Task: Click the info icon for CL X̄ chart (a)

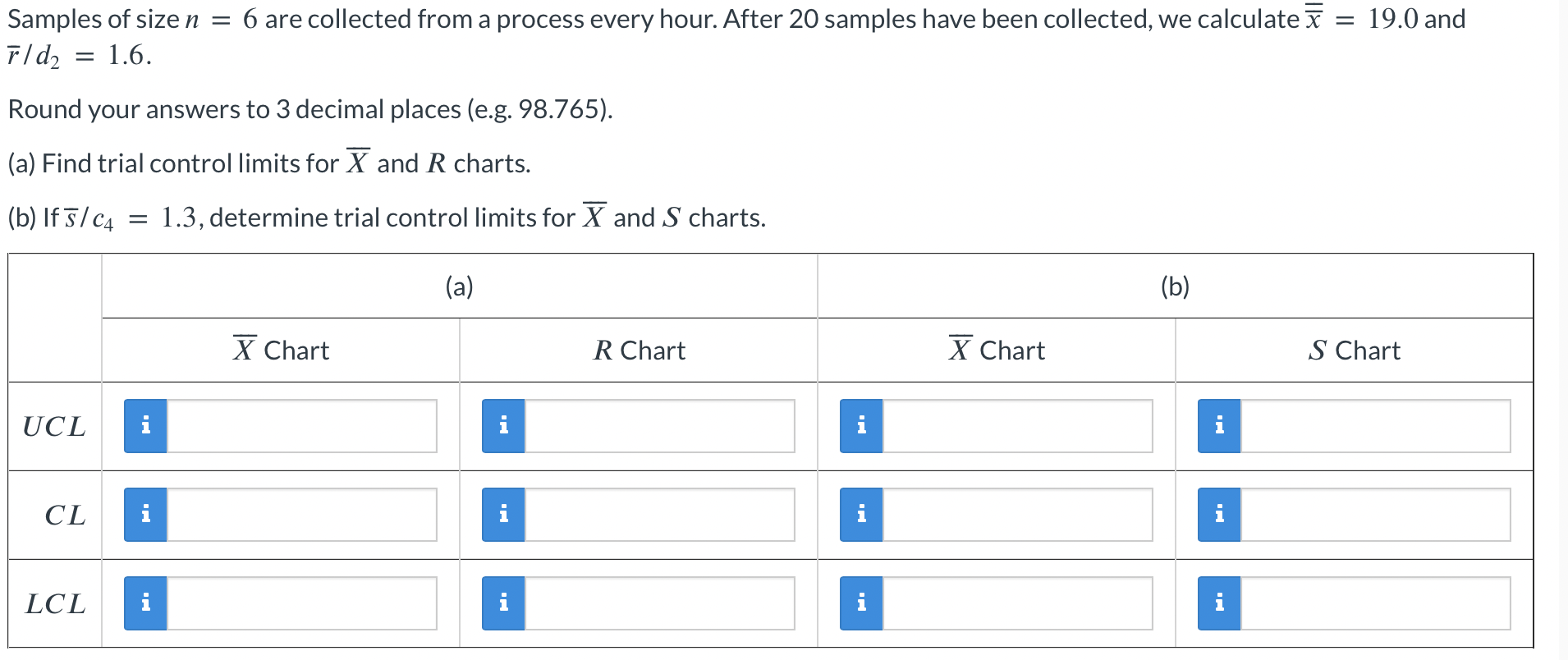Action: (144, 515)
